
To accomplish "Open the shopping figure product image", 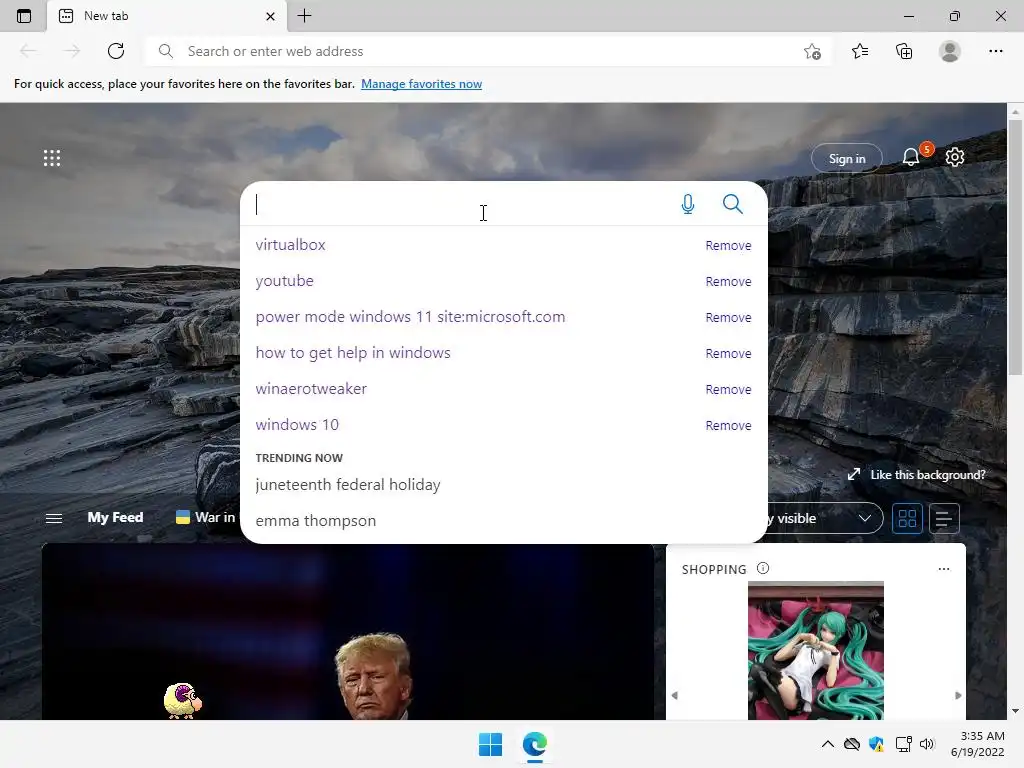I will (816, 650).
